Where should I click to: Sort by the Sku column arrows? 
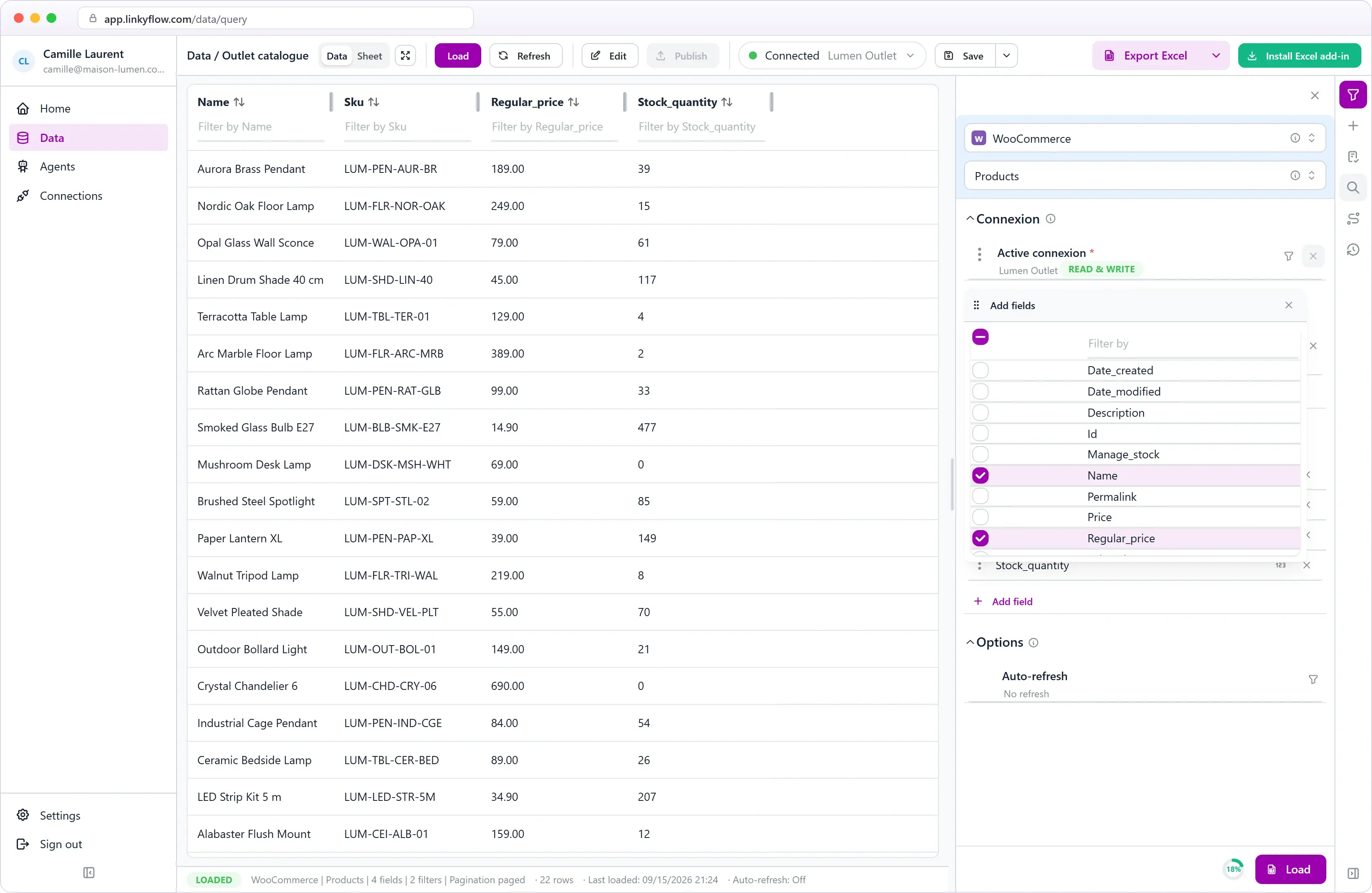pos(374,102)
